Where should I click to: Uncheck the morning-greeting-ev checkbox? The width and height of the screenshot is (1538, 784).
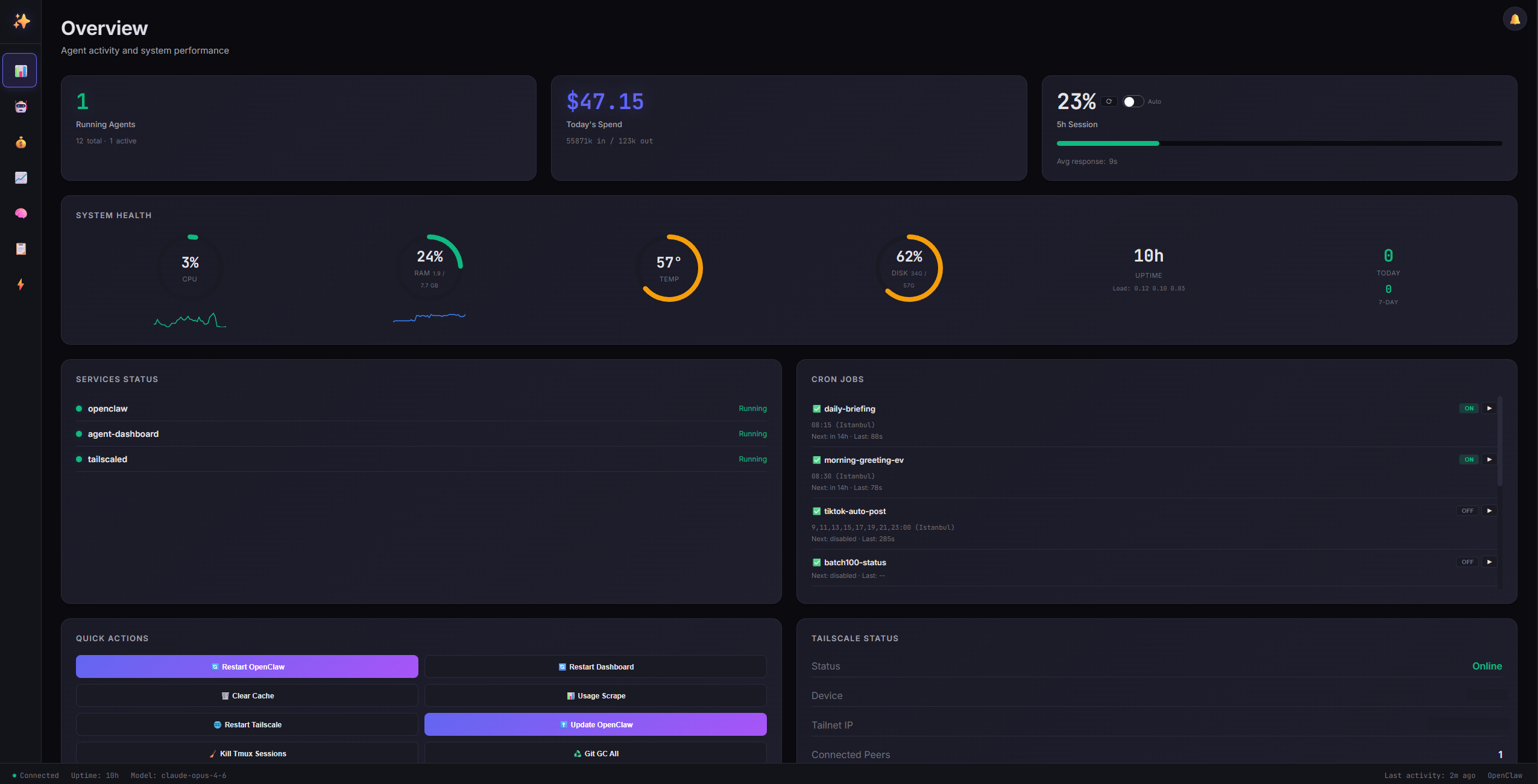(816, 460)
